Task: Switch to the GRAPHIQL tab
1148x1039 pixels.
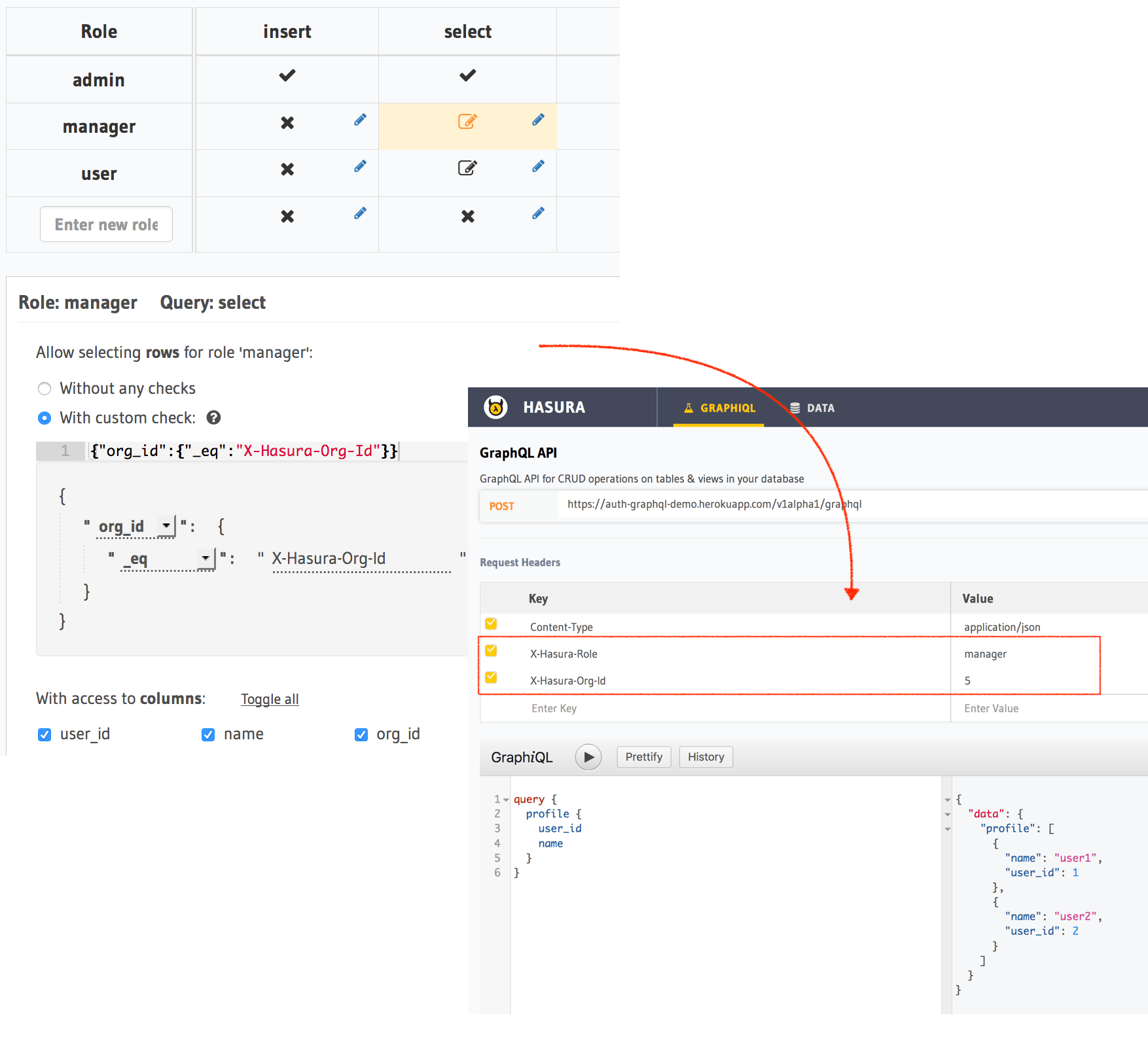Action: click(x=719, y=408)
